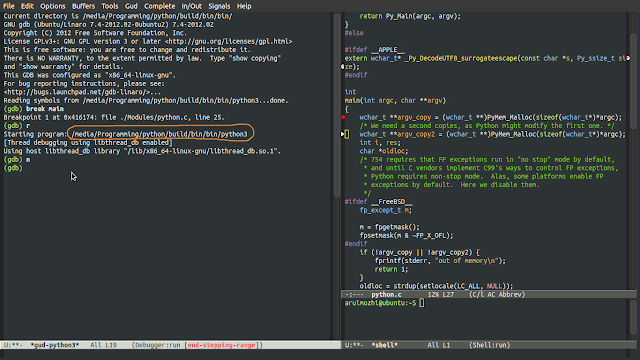Click end-stepping-range status in mode line
Screen dimensions: 640x360
coord(222,345)
